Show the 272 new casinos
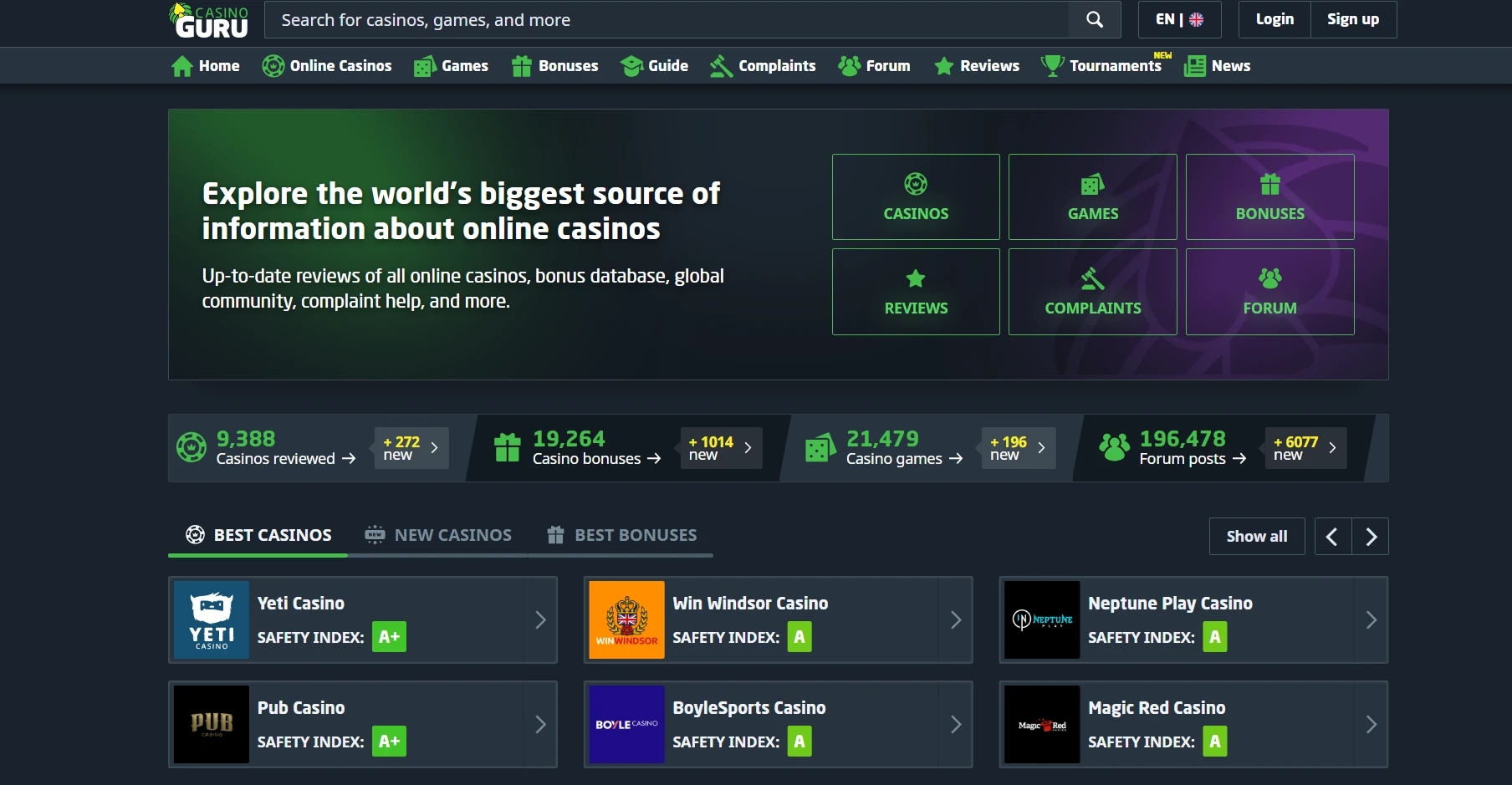 click(411, 448)
